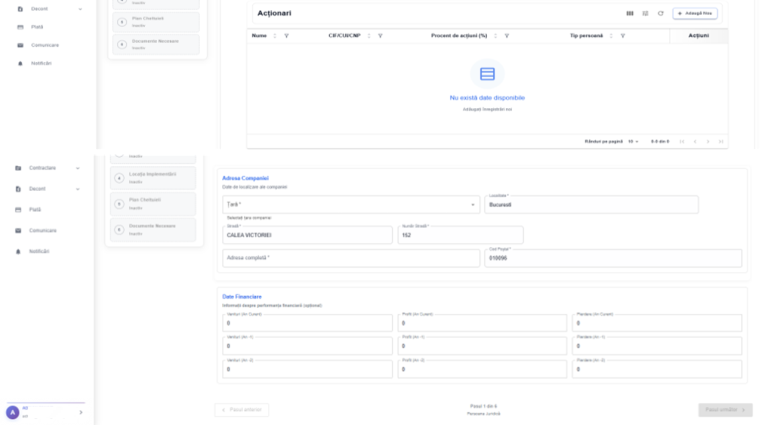Click the Notificări bell icon in lower sidebar
This screenshot has width=768, height=425.
18,251
